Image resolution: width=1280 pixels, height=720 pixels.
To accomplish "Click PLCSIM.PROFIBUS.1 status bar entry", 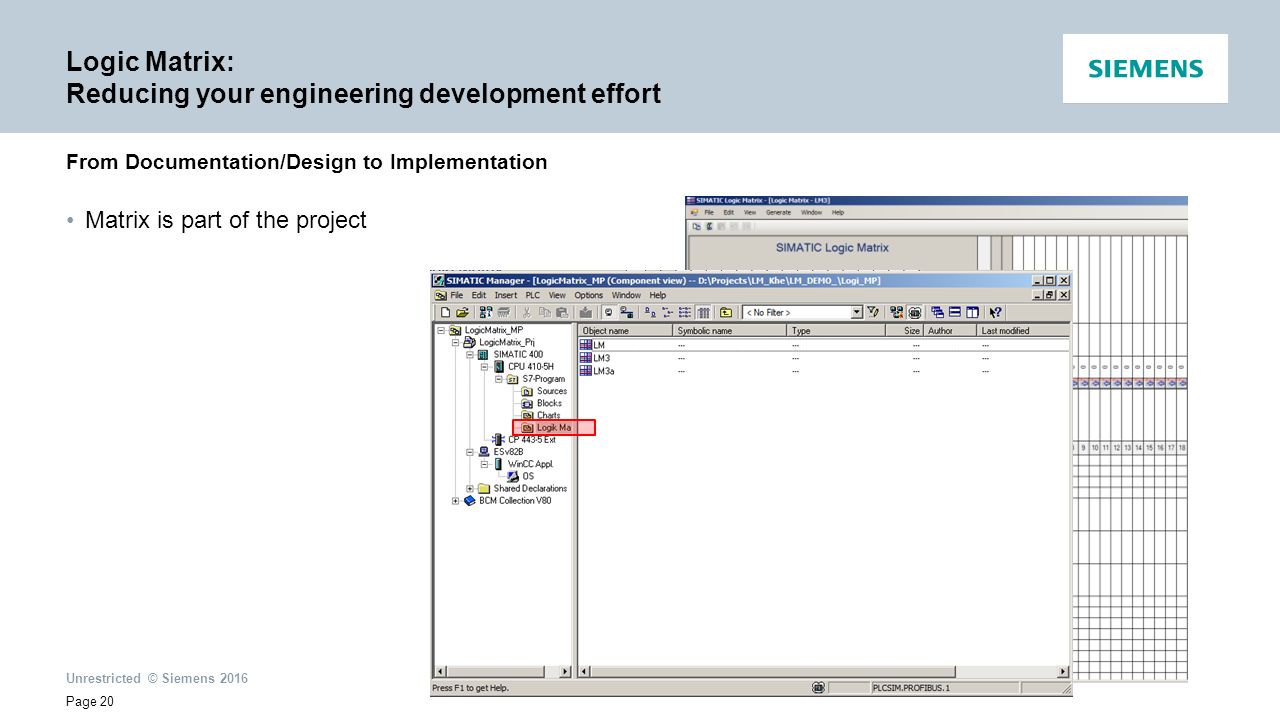I will [944, 688].
